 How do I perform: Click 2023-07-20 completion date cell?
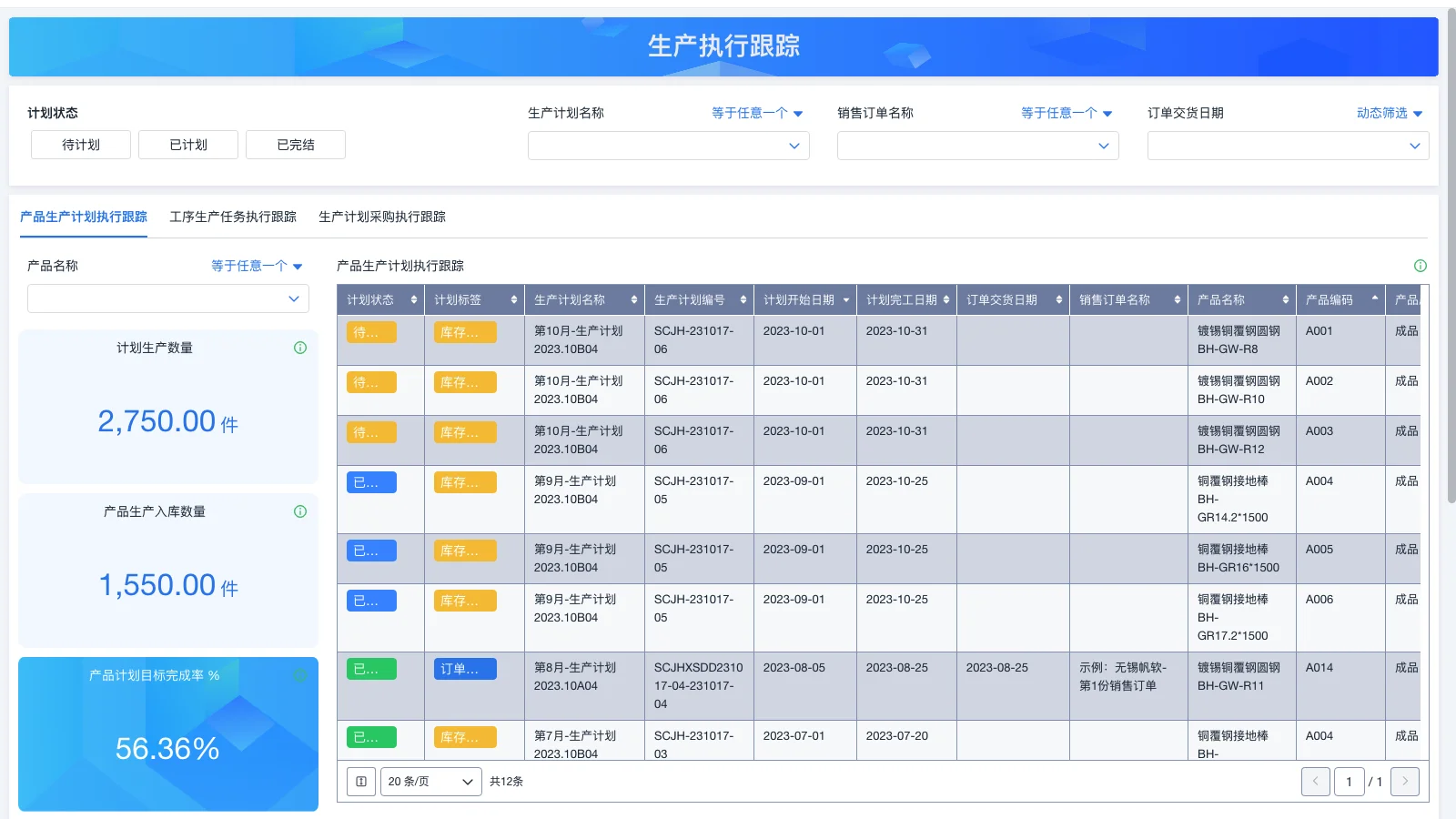pyautogui.click(x=905, y=741)
